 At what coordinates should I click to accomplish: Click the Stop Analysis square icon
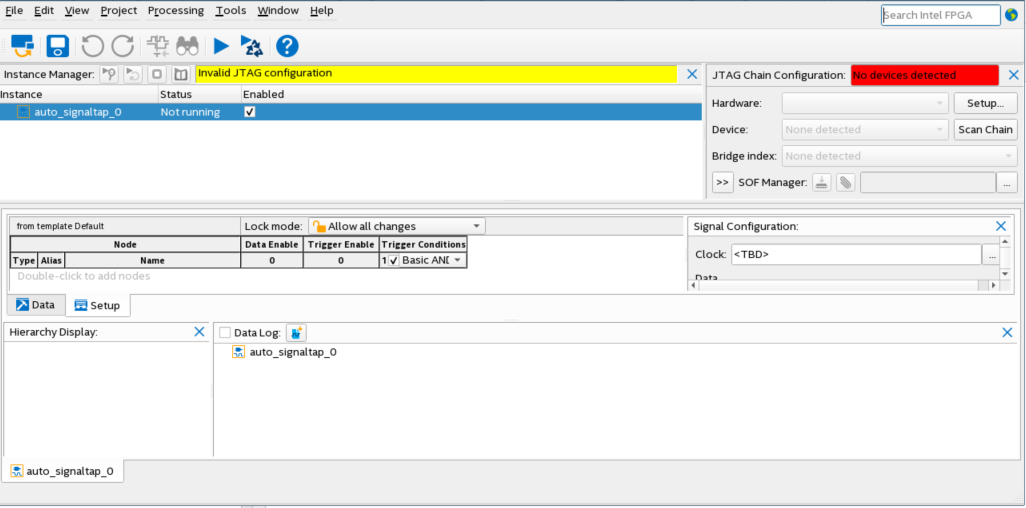tap(157, 74)
